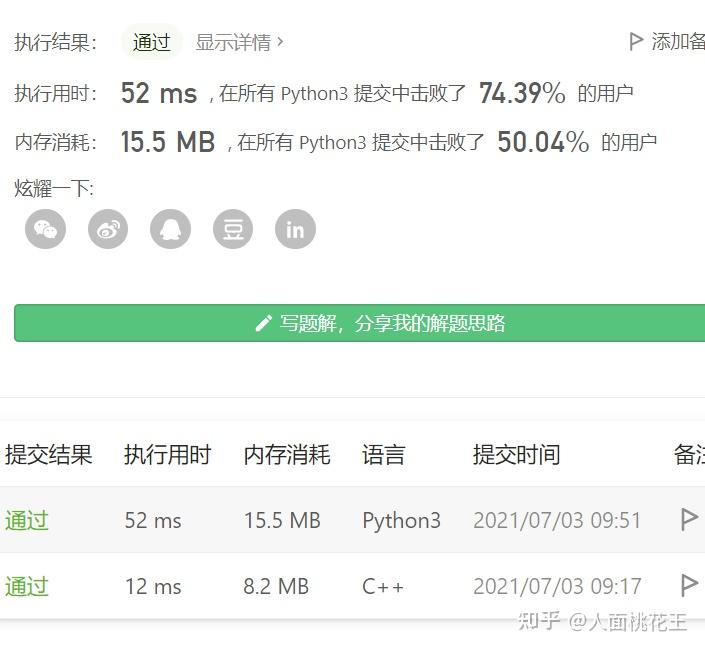
Task: Click the green 通过 status badge at top
Action: point(152,42)
